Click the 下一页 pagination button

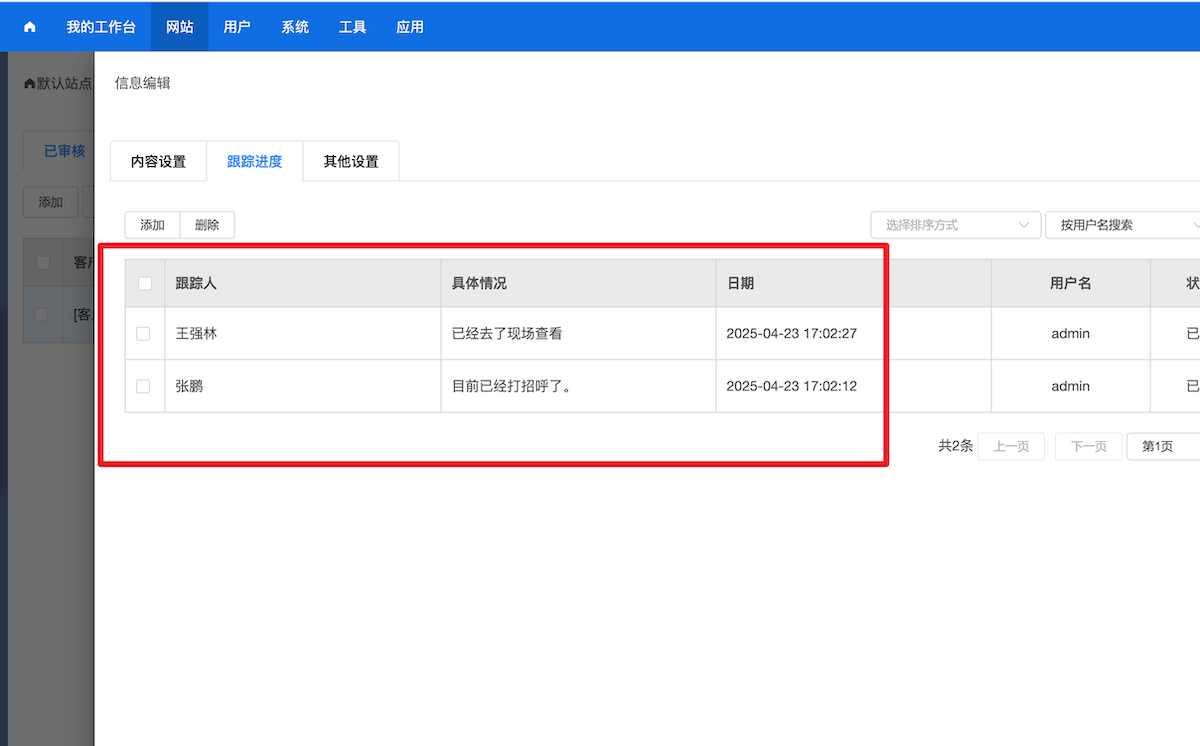pos(1088,446)
